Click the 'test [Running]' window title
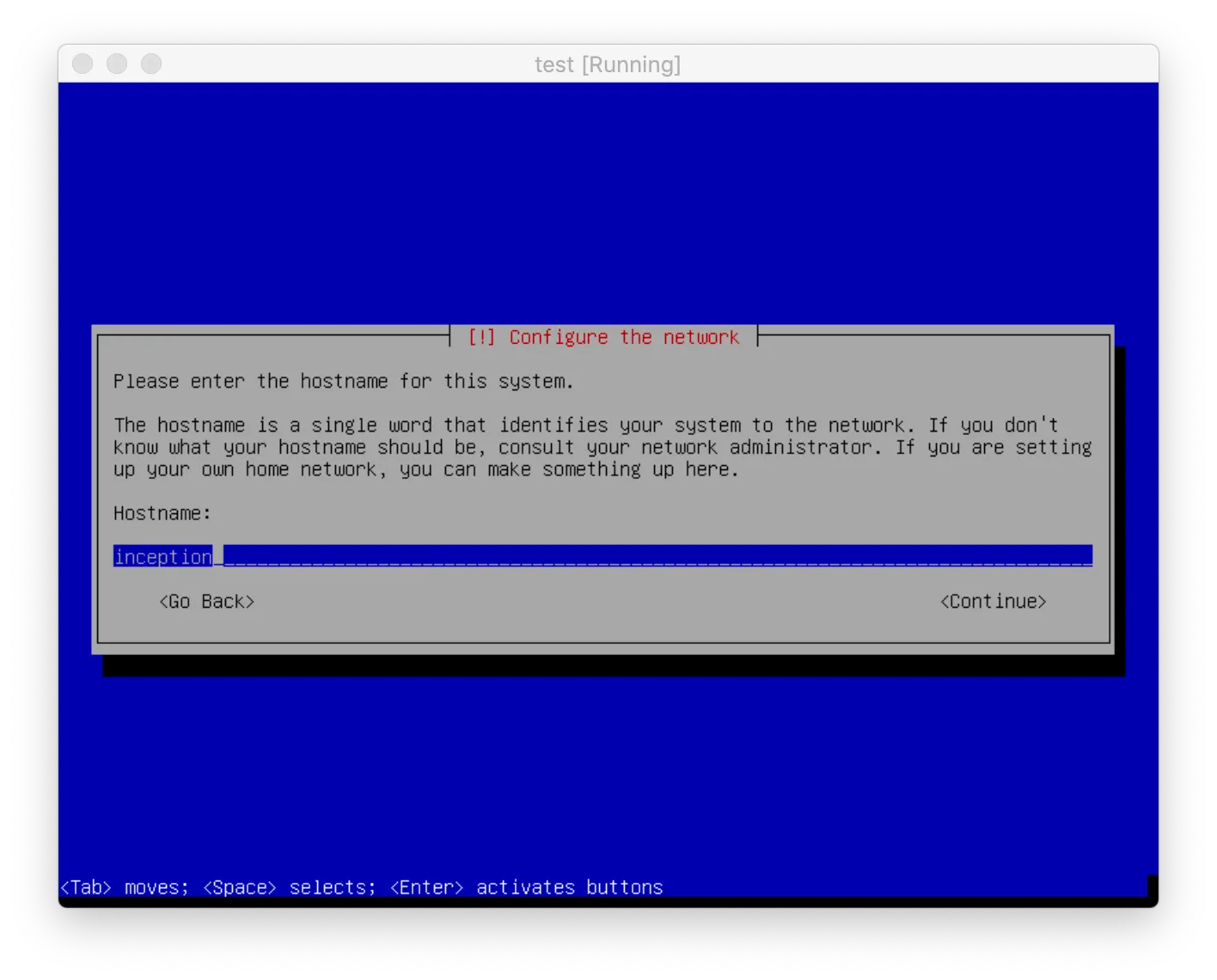Screen dimensions: 1217x980 608,64
